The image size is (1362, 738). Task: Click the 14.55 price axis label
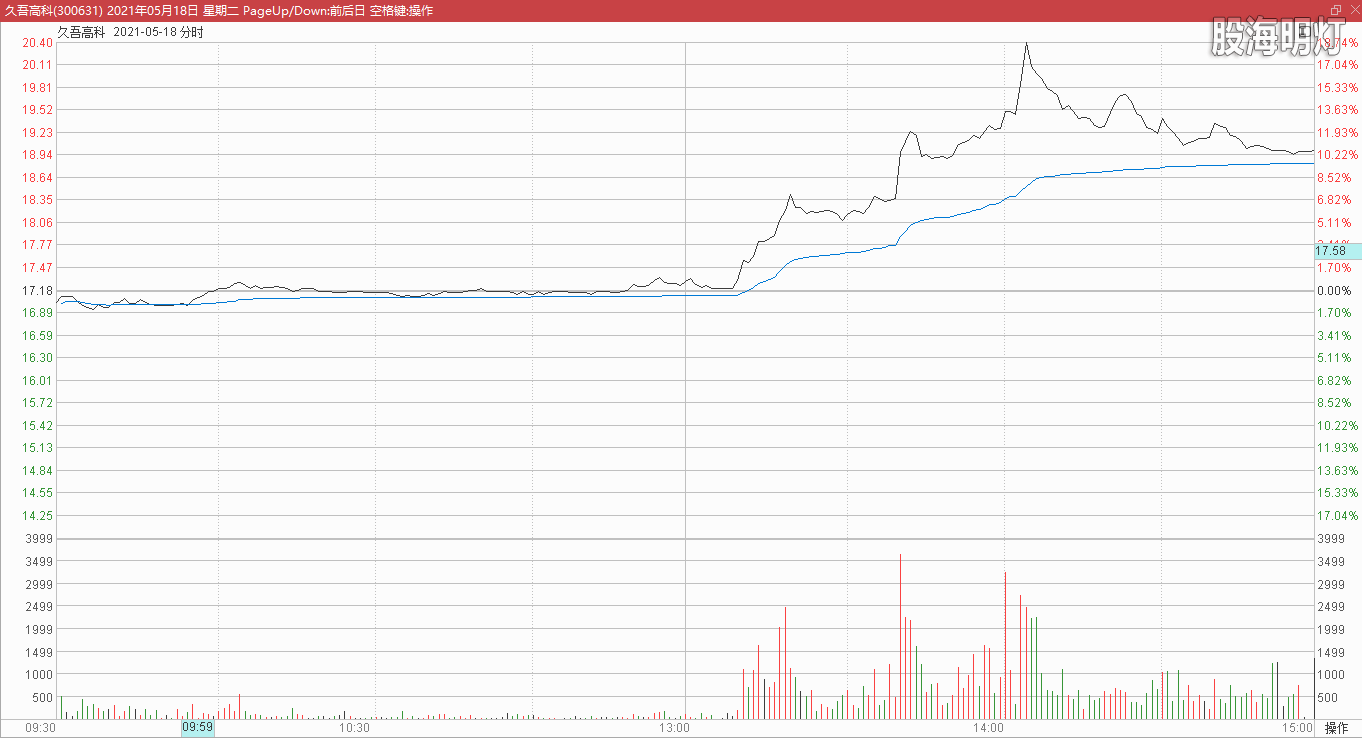click(38, 493)
